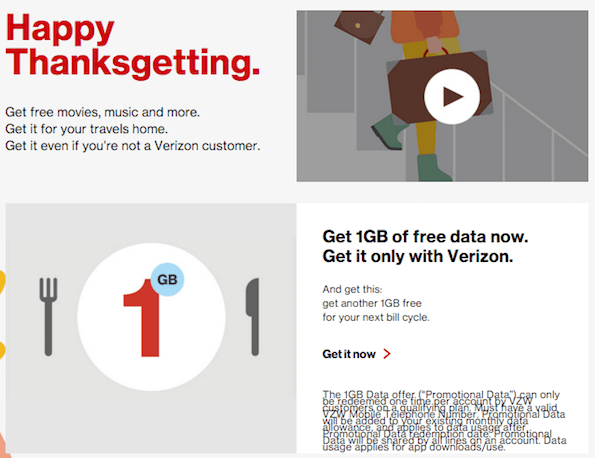Click the brown suitcase in the video
The image size is (595, 458).
[440, 89]
